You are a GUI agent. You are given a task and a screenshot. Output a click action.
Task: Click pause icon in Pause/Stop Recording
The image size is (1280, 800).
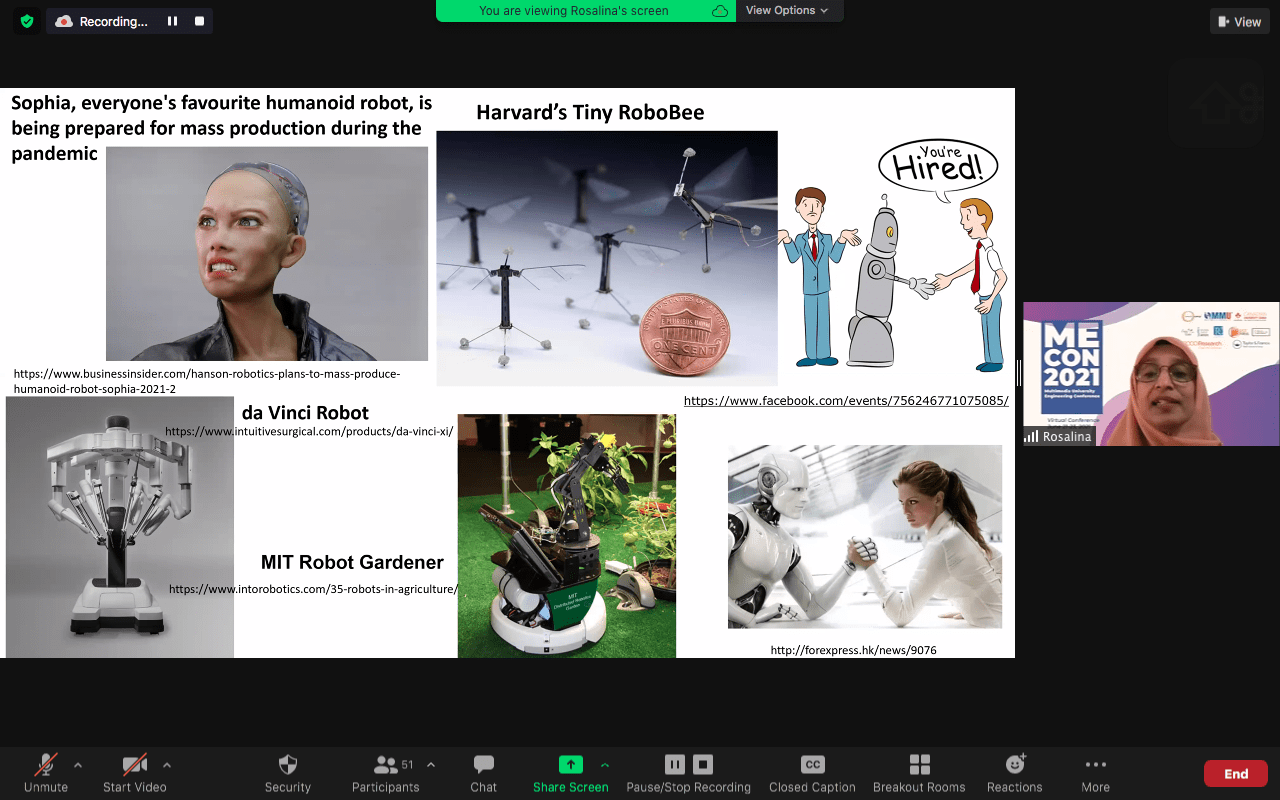[x=675, y=765]
